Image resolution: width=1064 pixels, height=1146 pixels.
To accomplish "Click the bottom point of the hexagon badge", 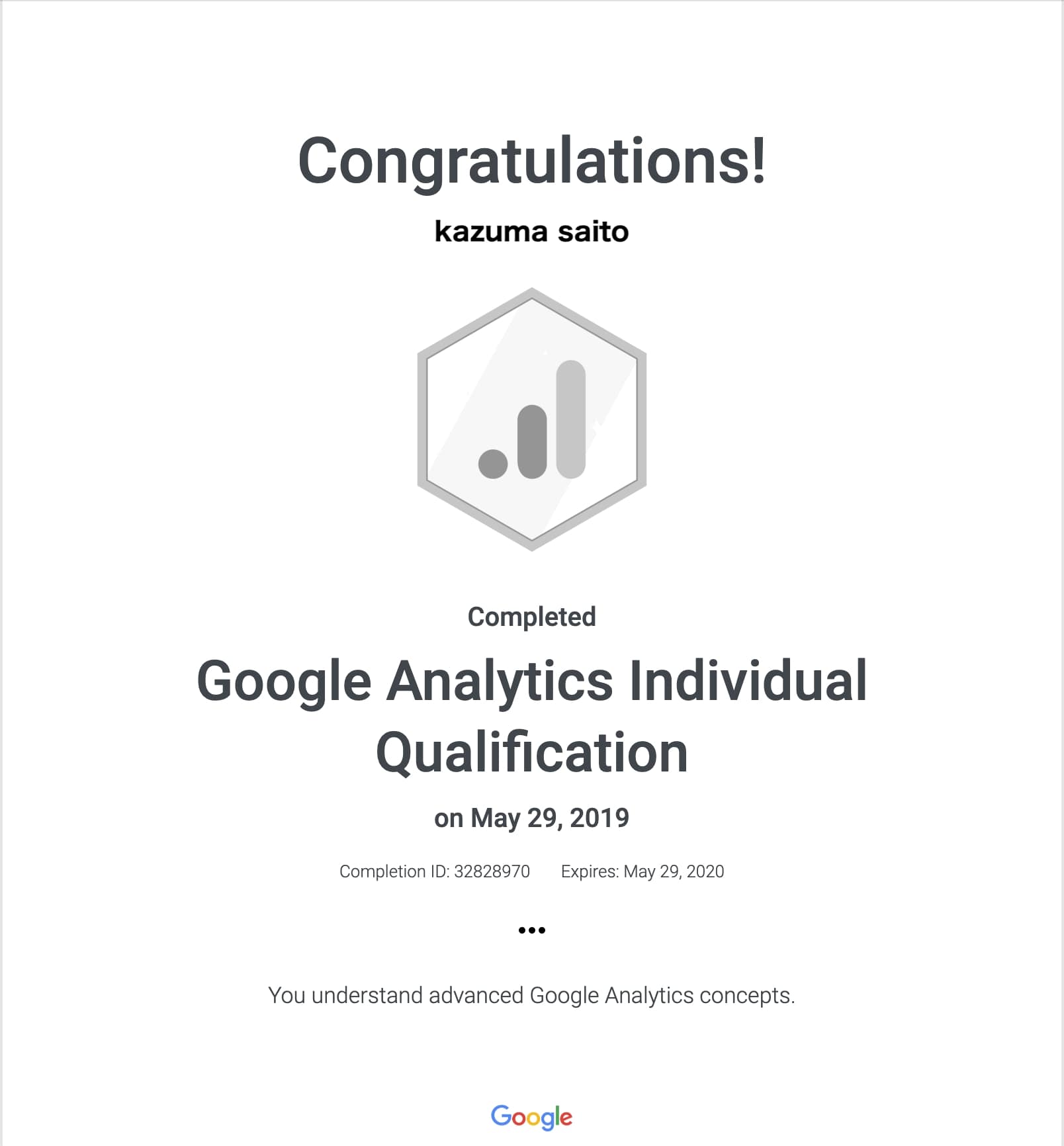I will (532, 547).
